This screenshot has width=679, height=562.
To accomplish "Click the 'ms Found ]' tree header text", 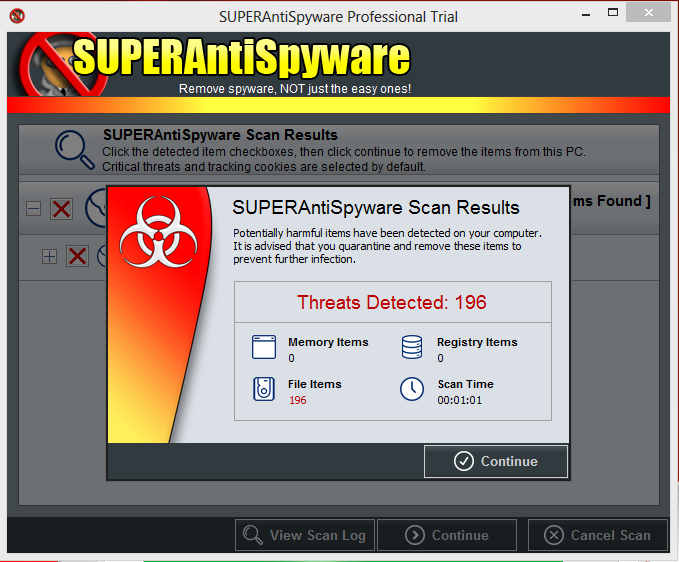I will click(611, 201).
